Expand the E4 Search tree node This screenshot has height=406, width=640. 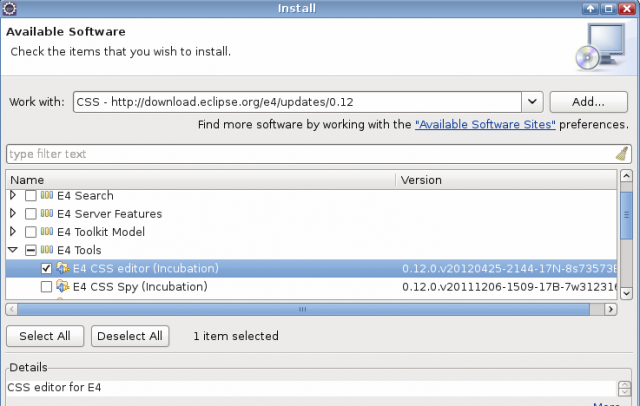click(x=13, y=196)
